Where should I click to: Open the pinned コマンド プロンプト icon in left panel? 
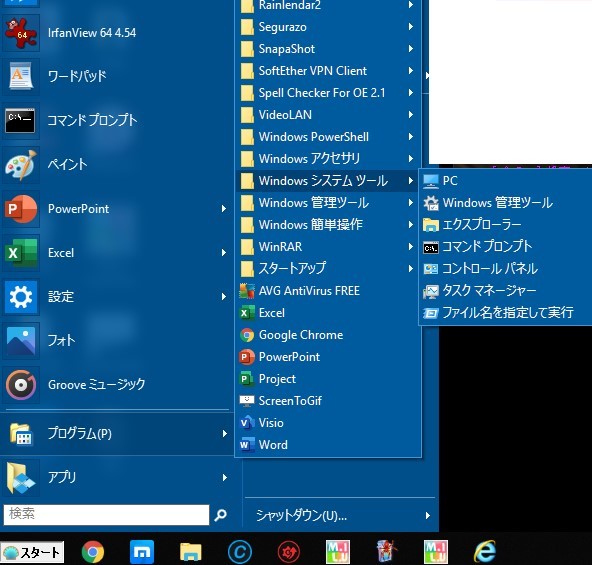pos(20,120)
